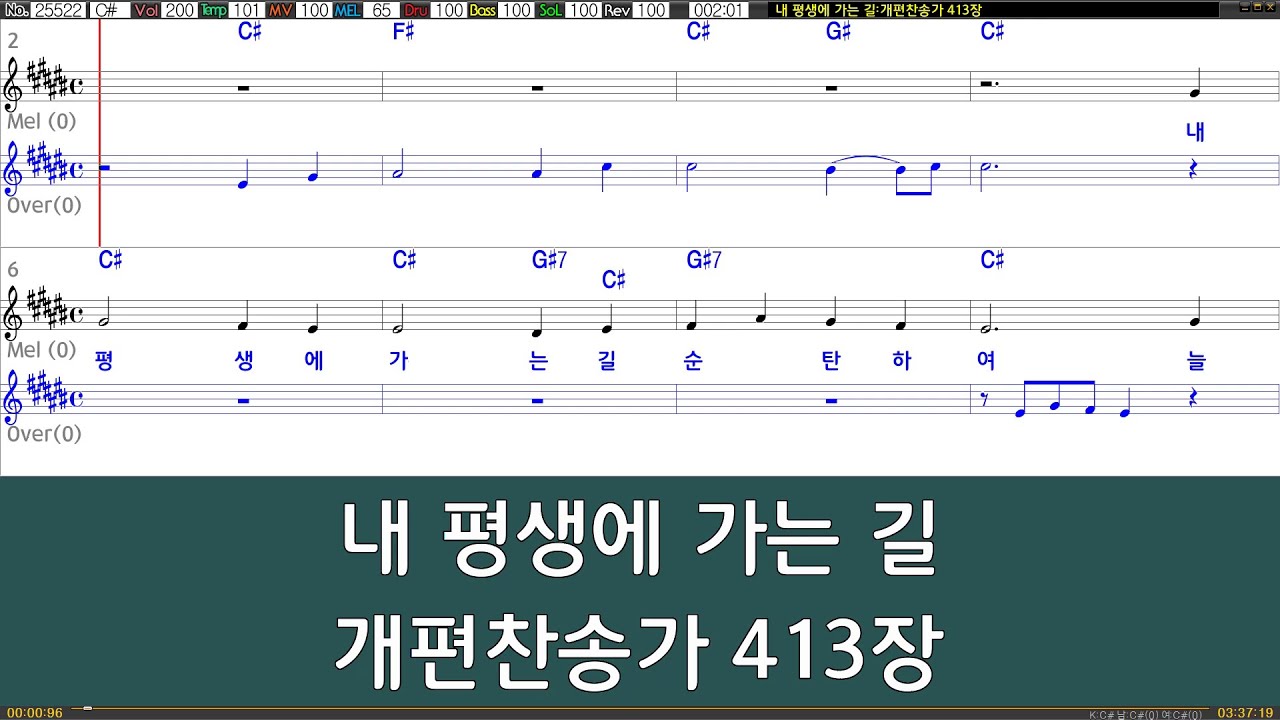Click measure number 2
Viewport: 1280px width, 720px height.
(x=13, y=41)
